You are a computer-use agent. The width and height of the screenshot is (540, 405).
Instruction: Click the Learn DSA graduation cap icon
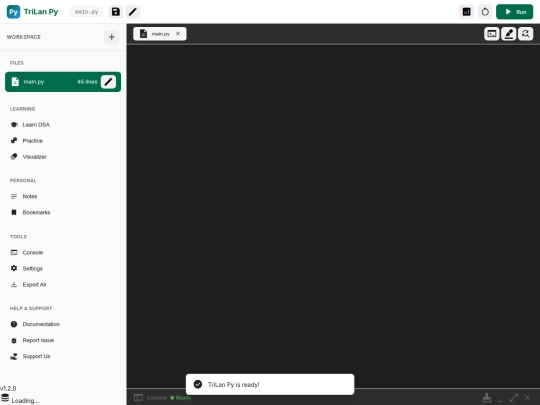click(x=14, y=125)
